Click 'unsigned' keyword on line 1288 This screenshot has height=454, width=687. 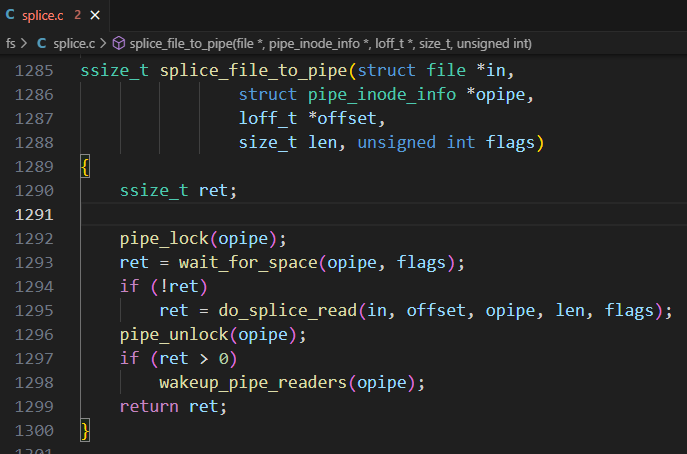coord(397,142)
